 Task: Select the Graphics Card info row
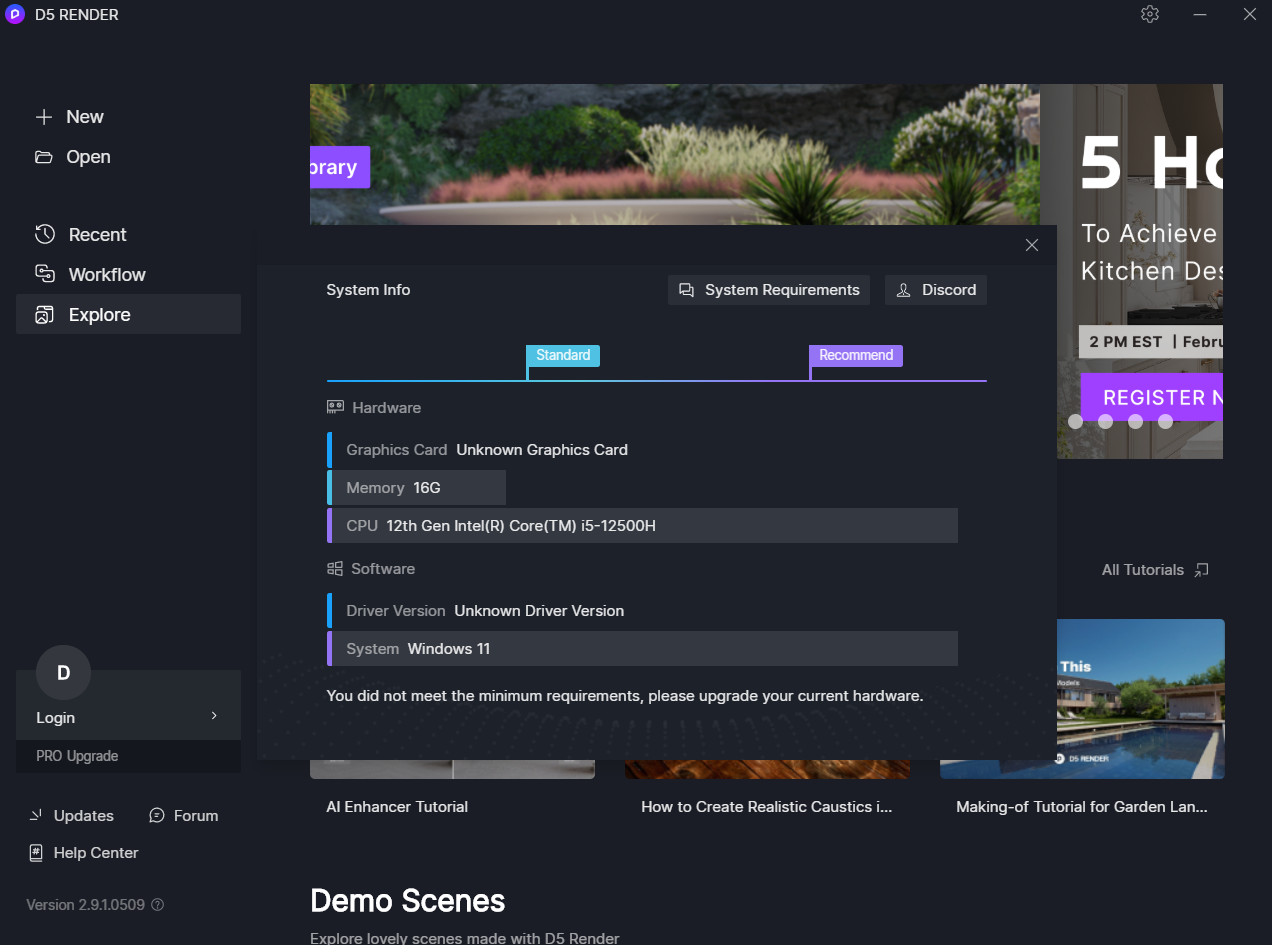pos(642,450)
